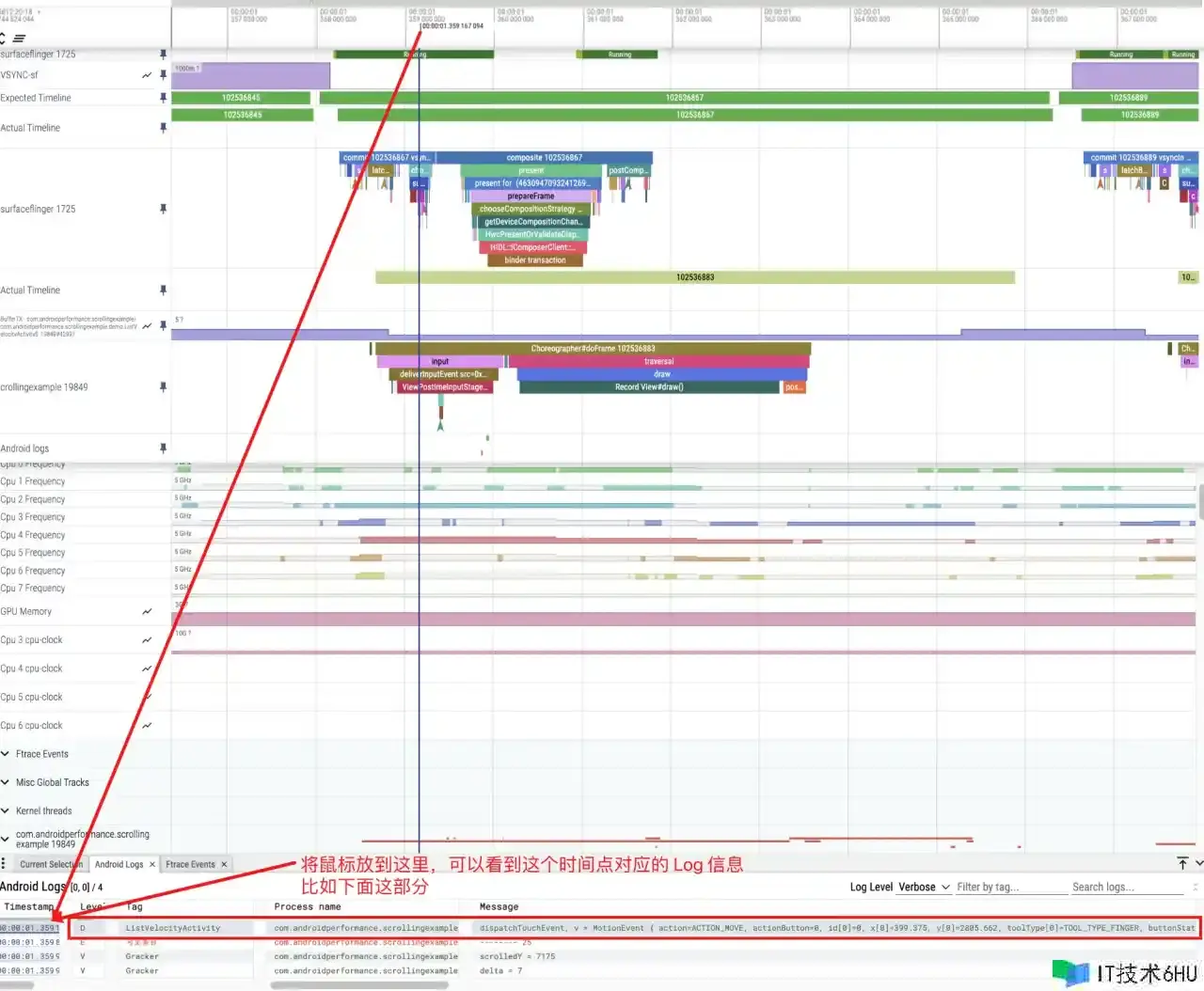
Task: Open the Log Level Verbose dropdown
Action: (x=923, y=888)
